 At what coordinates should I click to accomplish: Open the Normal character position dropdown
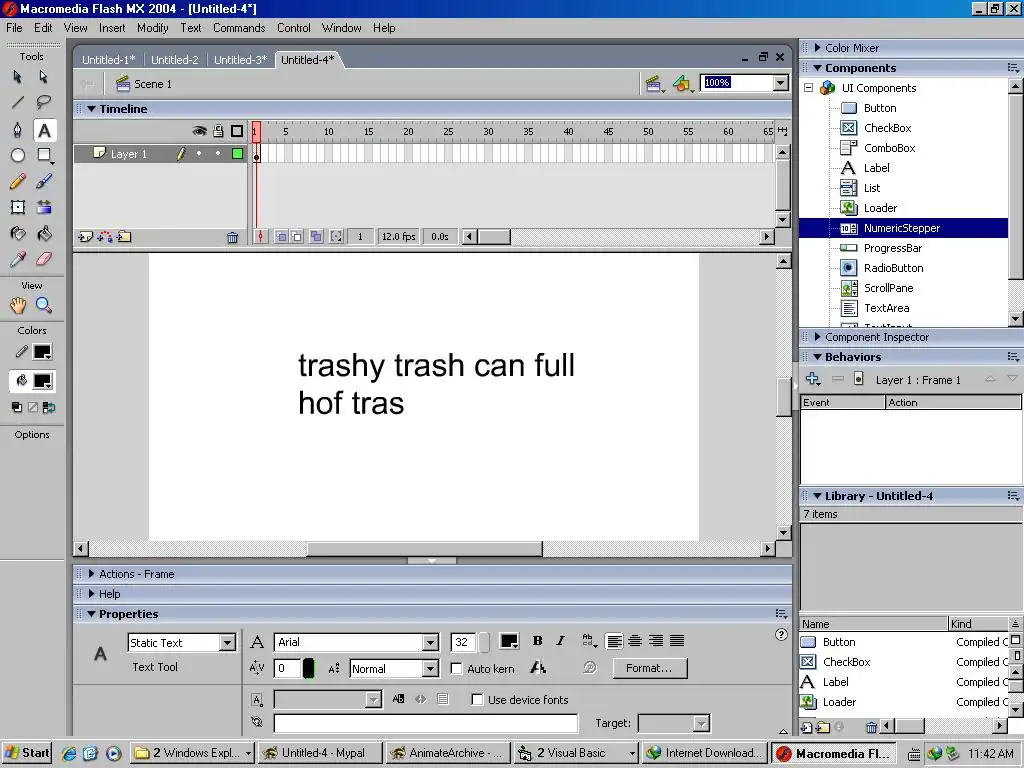[430, 669]
